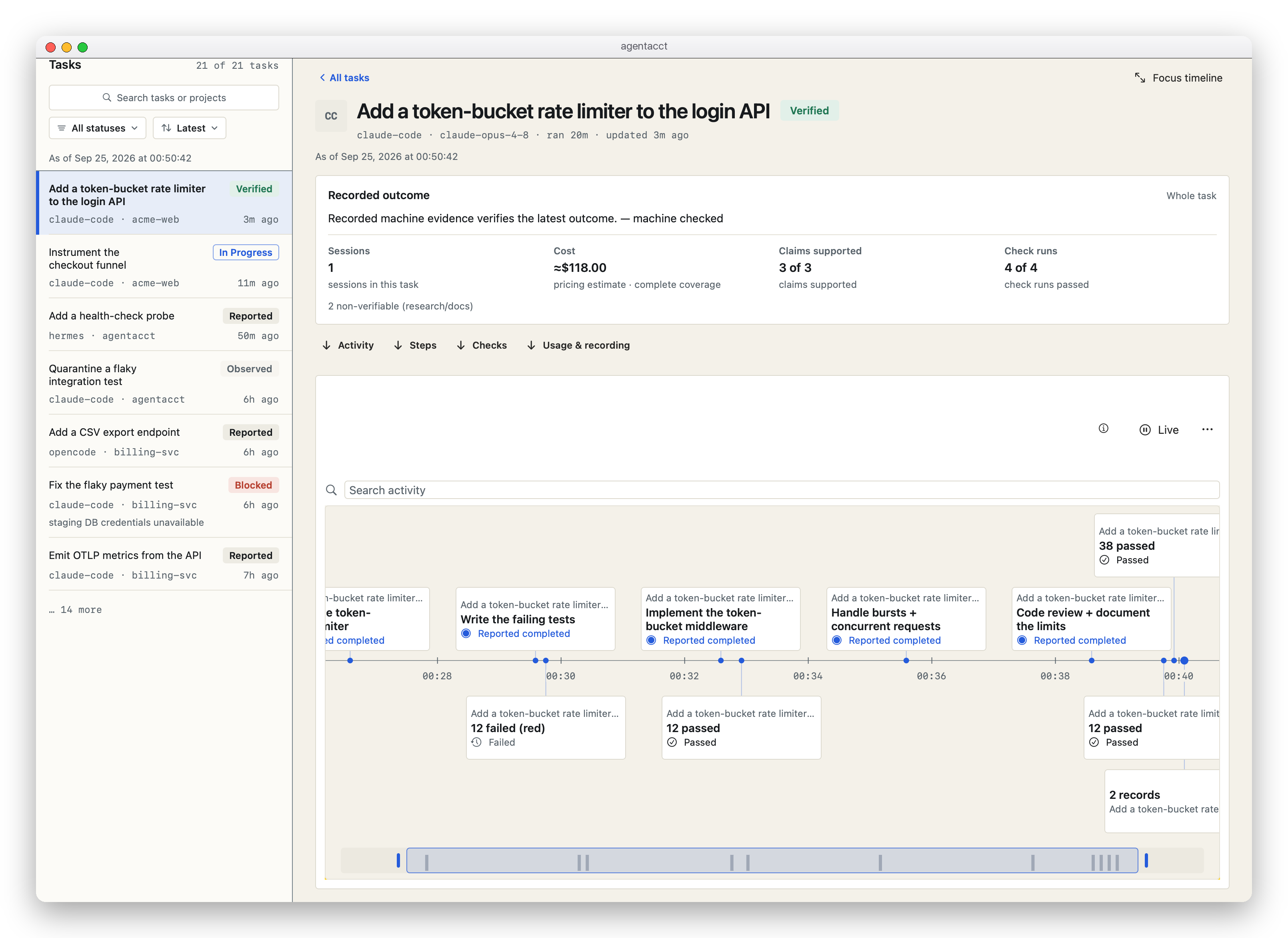Click the Passed check icon on 38 passed card
The height and width of the screenshot is (938, 1288).
(x=1104, y=560)
